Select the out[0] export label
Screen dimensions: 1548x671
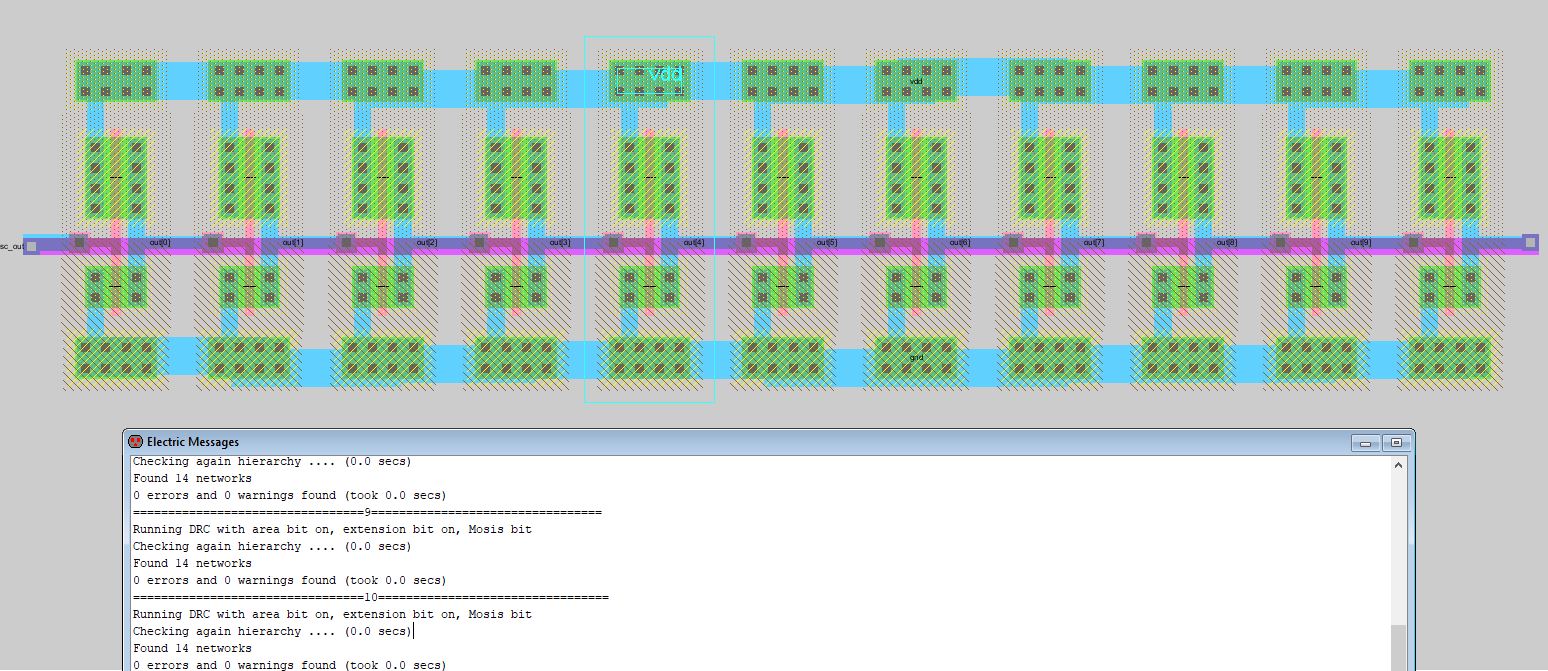click(x=160, y=243)
